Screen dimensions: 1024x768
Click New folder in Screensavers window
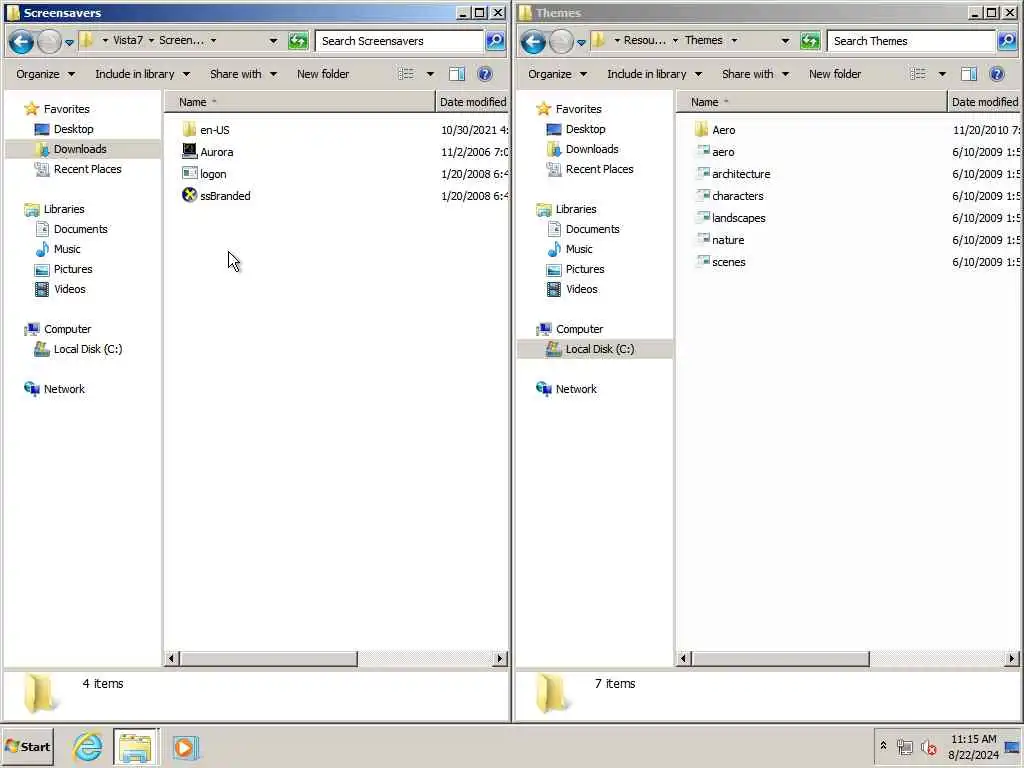tap(323, 74)
